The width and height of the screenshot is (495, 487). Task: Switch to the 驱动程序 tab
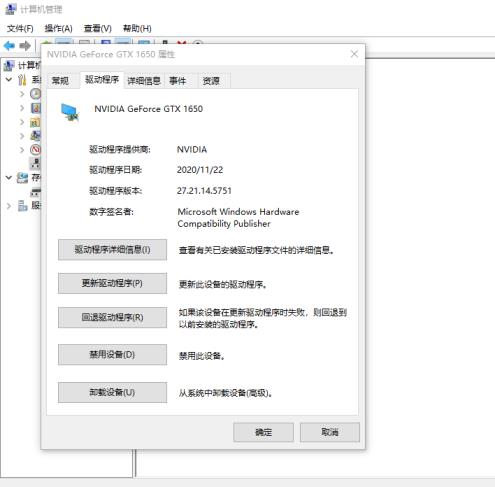pyautogui.click(x=102, y=80)
